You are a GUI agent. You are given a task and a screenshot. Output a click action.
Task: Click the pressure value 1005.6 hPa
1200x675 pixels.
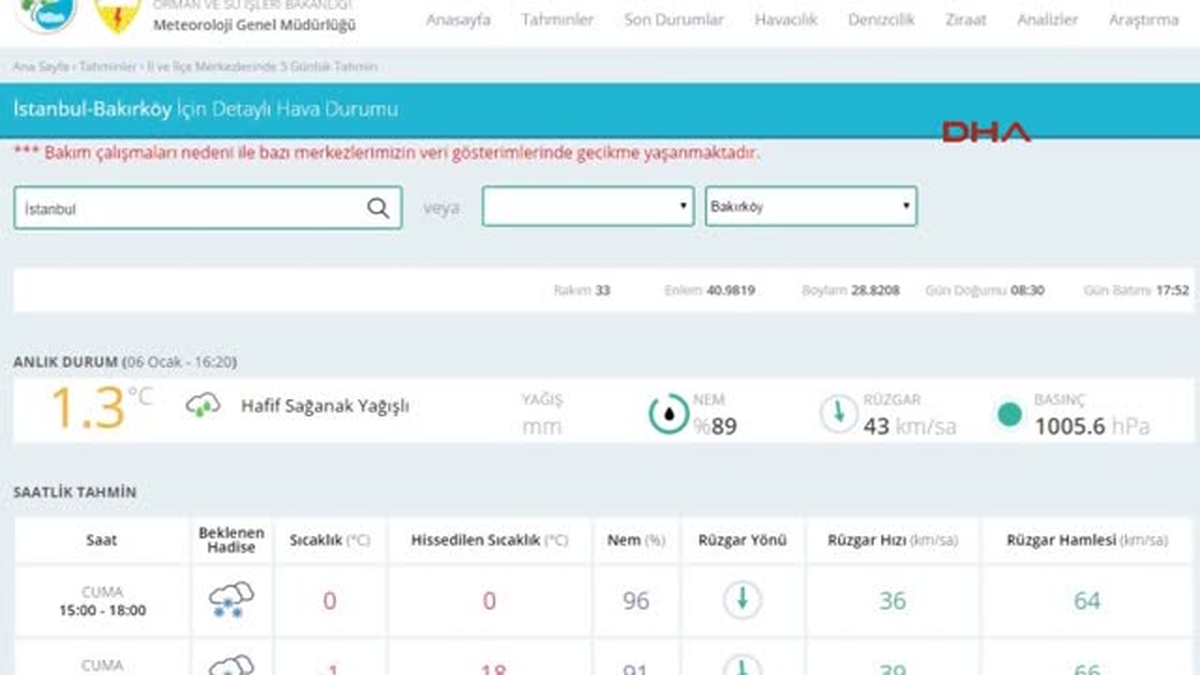point(1092,427)
